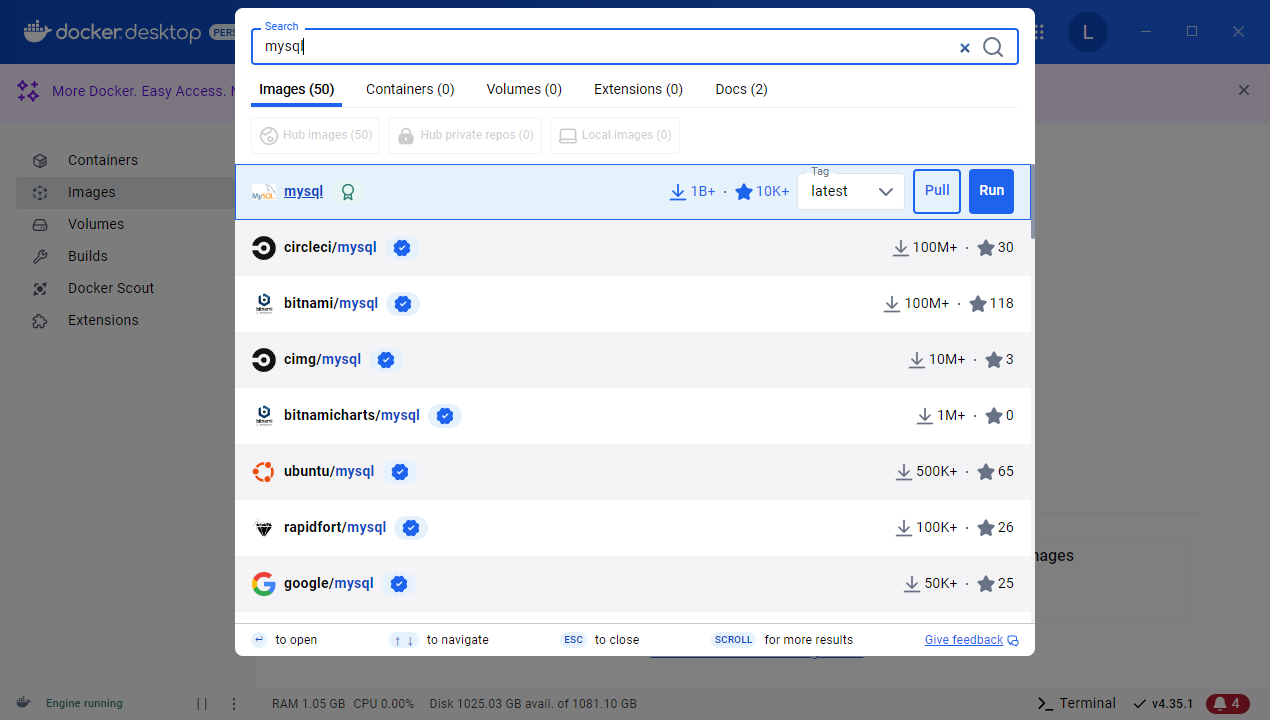
Task: Click the circleci logo in circleci/mysql row
Action: click(x=264, y=248)
